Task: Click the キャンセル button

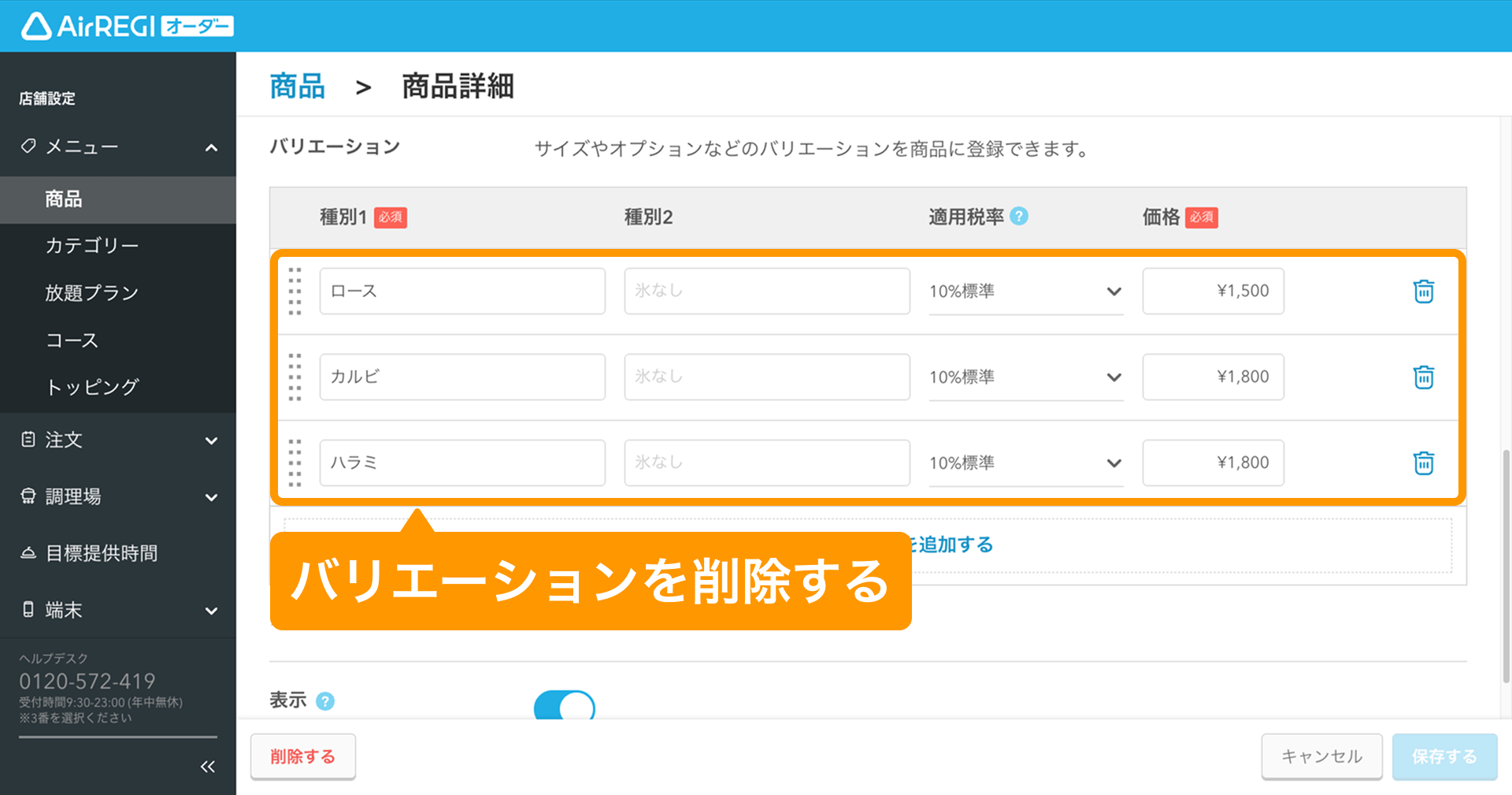Action: pyautogui.click(x=1322, y=756)
